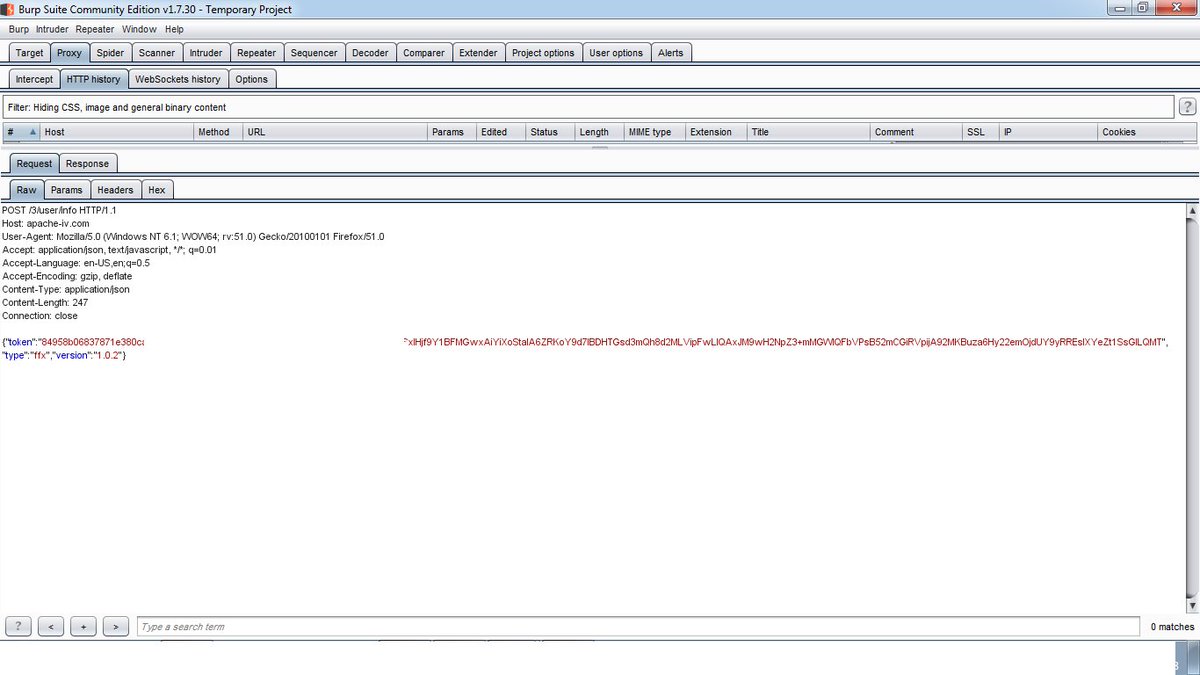Switch to the Sequencer tab
1200x675 pixels.
point(314,53)
